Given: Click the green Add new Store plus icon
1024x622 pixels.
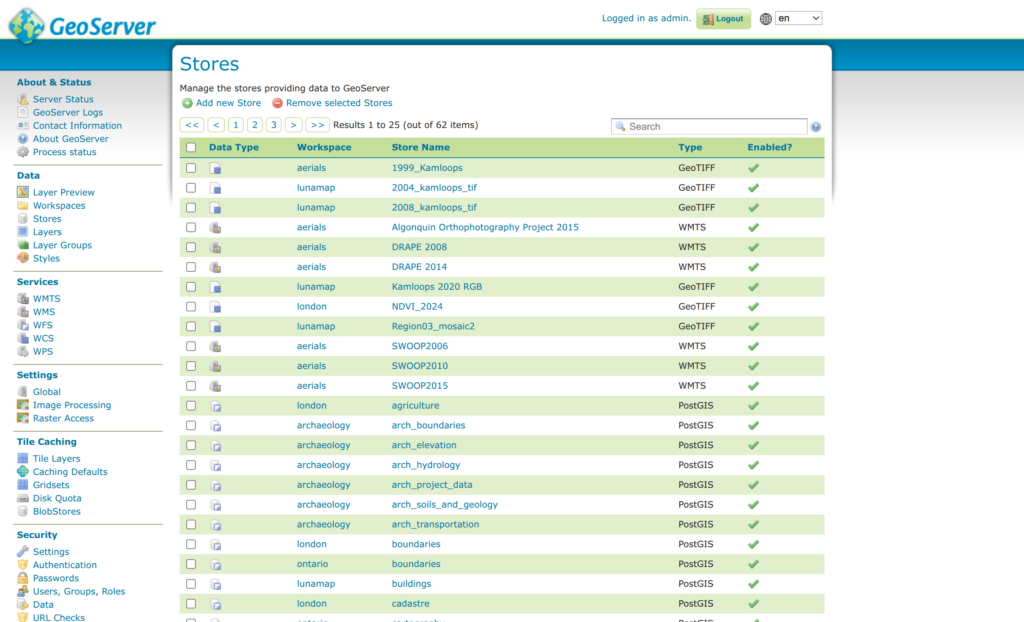Looking at the screenshot, I should click(187, 103).
